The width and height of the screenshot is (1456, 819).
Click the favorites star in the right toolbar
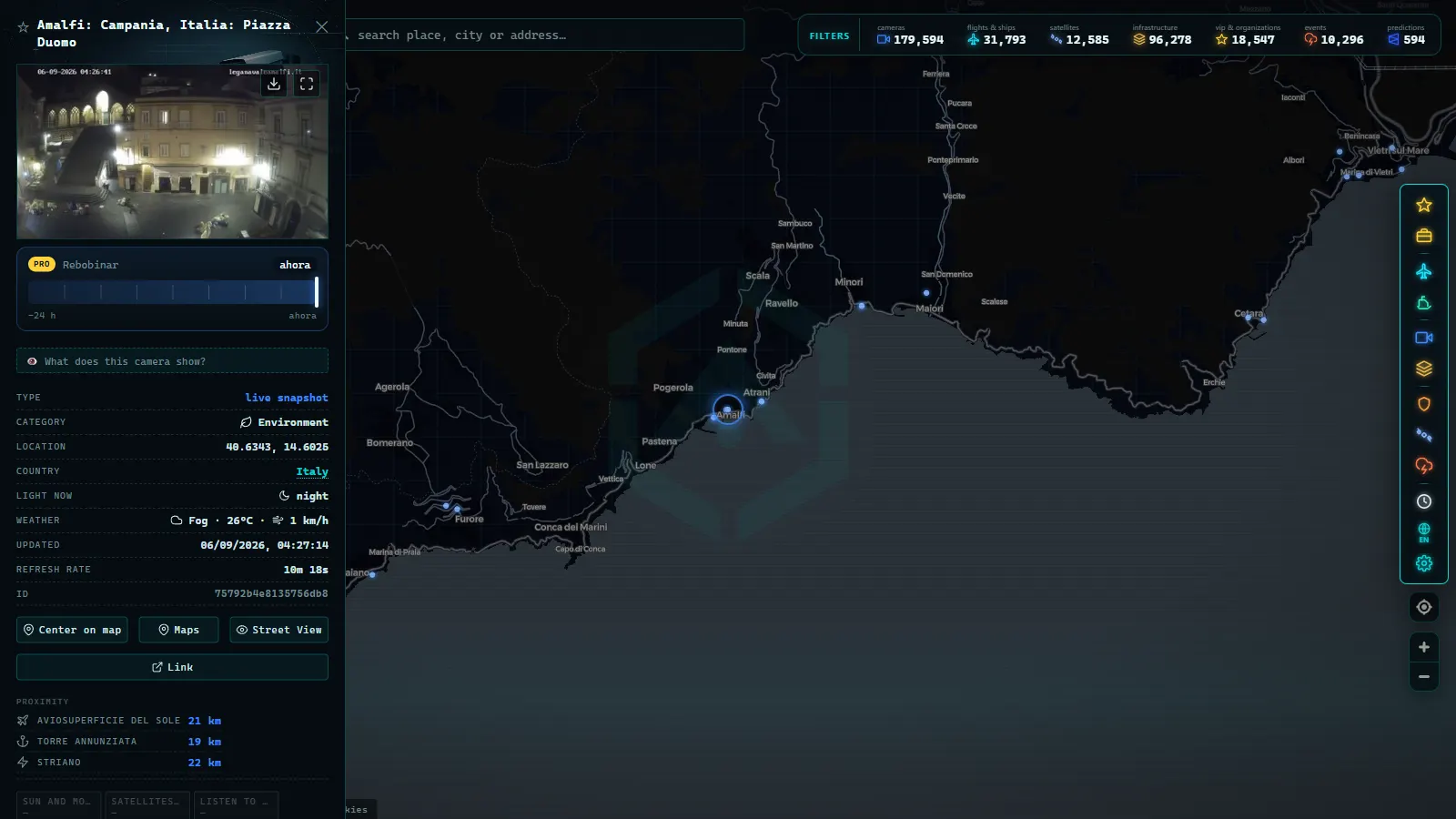tap(1424, 206)
